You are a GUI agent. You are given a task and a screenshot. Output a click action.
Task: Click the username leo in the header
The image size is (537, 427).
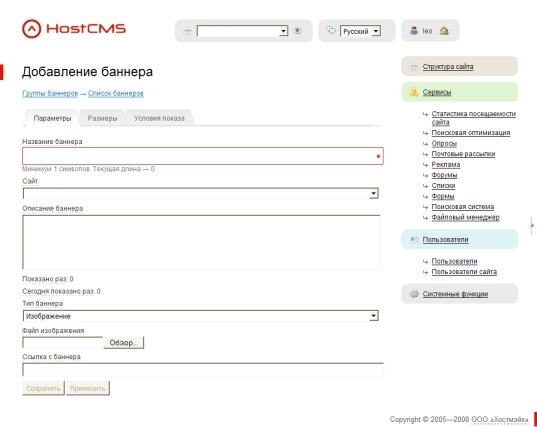coord(427,31)
